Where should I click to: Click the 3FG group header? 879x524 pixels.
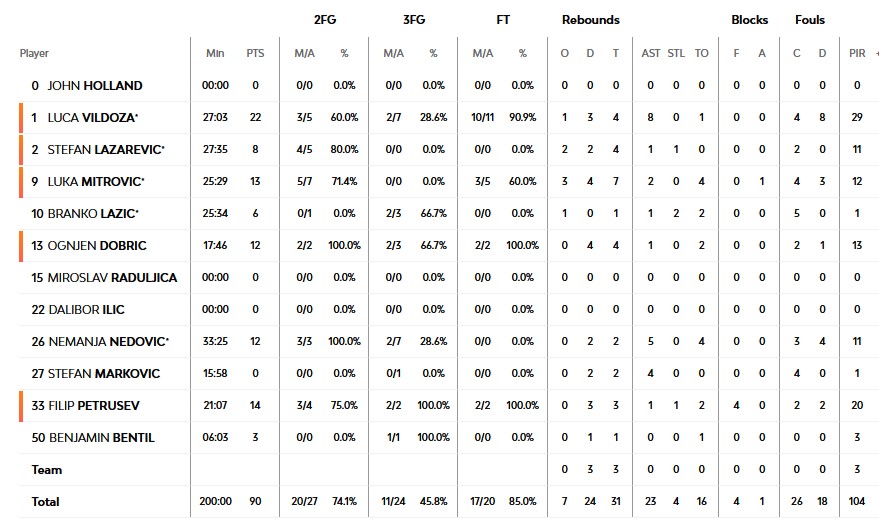coord(413,20)
